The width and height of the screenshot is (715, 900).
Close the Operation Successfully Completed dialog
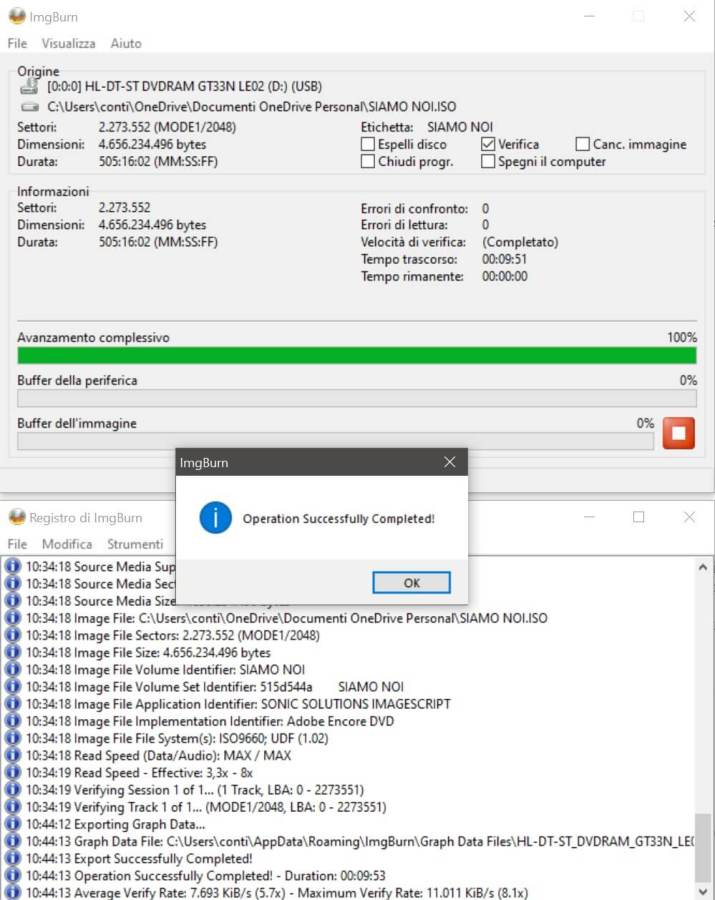(x=449, y=462)
